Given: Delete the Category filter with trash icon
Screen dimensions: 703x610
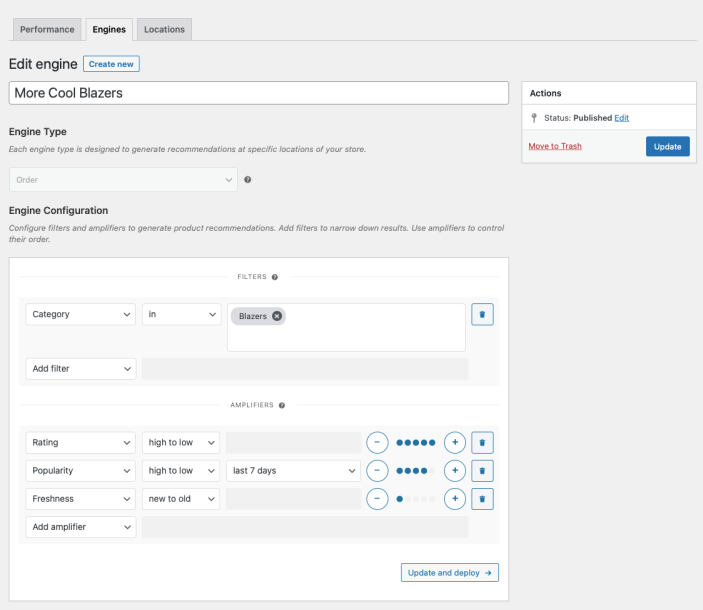Looking at the screenshot, I should click(482, 314).
